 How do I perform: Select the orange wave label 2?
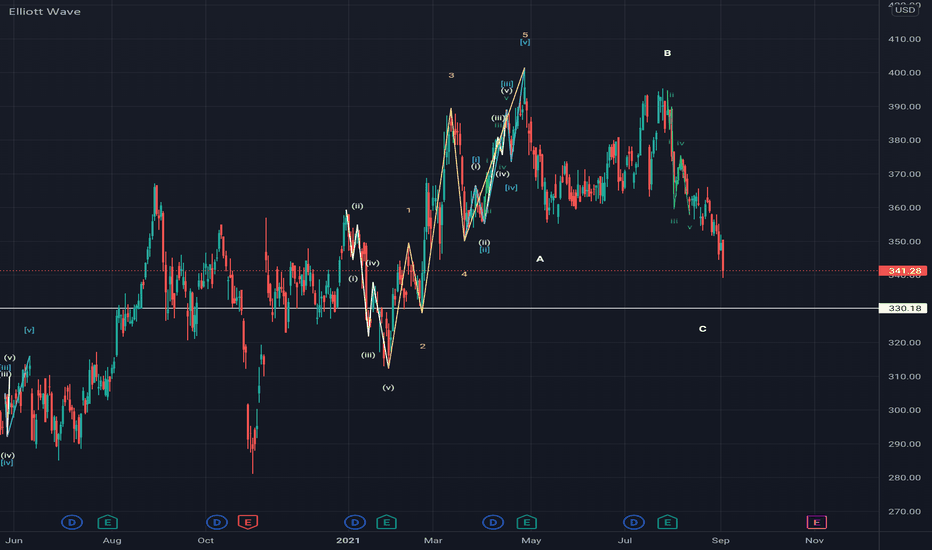423,346
